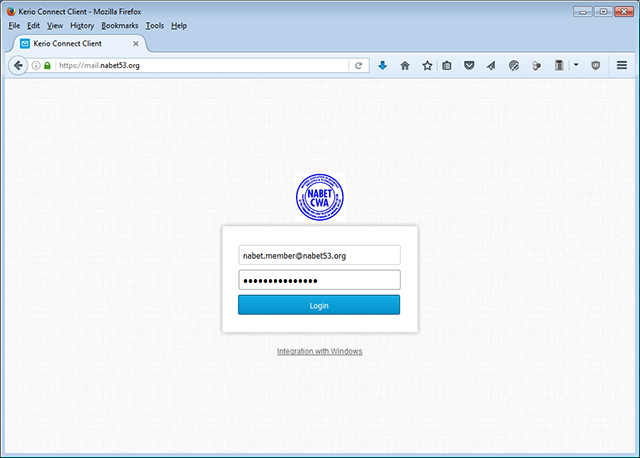Focus the password field

tap(319, 280)
